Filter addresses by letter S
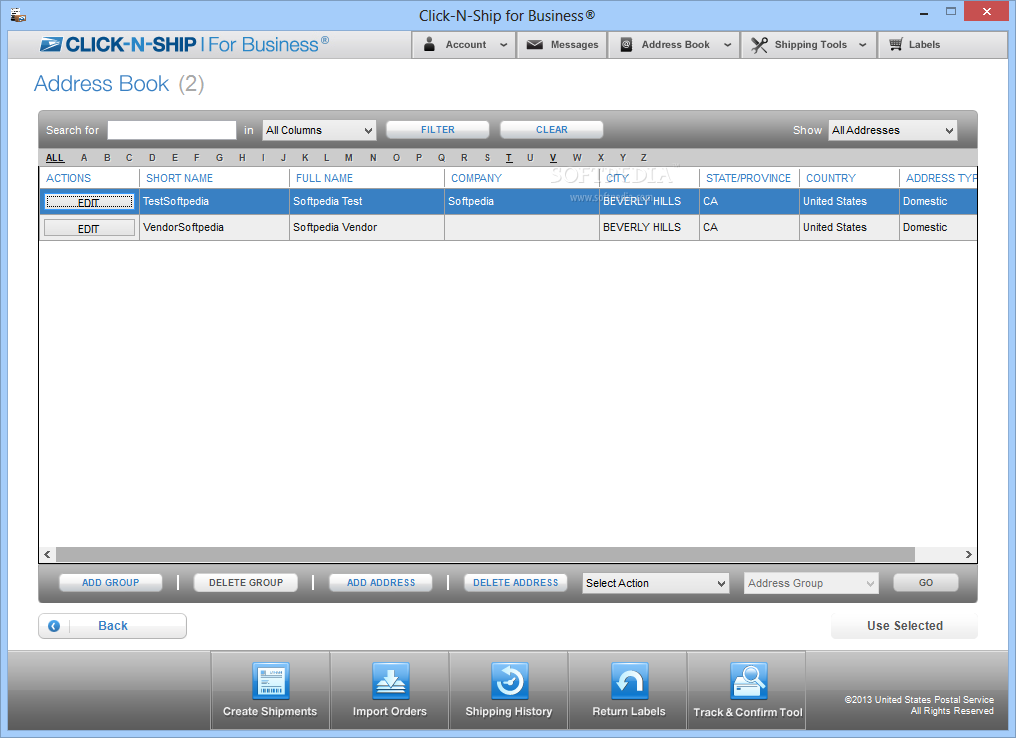Image resolution: width=1016 pixels, height=738 pixels. [x=487, y=157]
